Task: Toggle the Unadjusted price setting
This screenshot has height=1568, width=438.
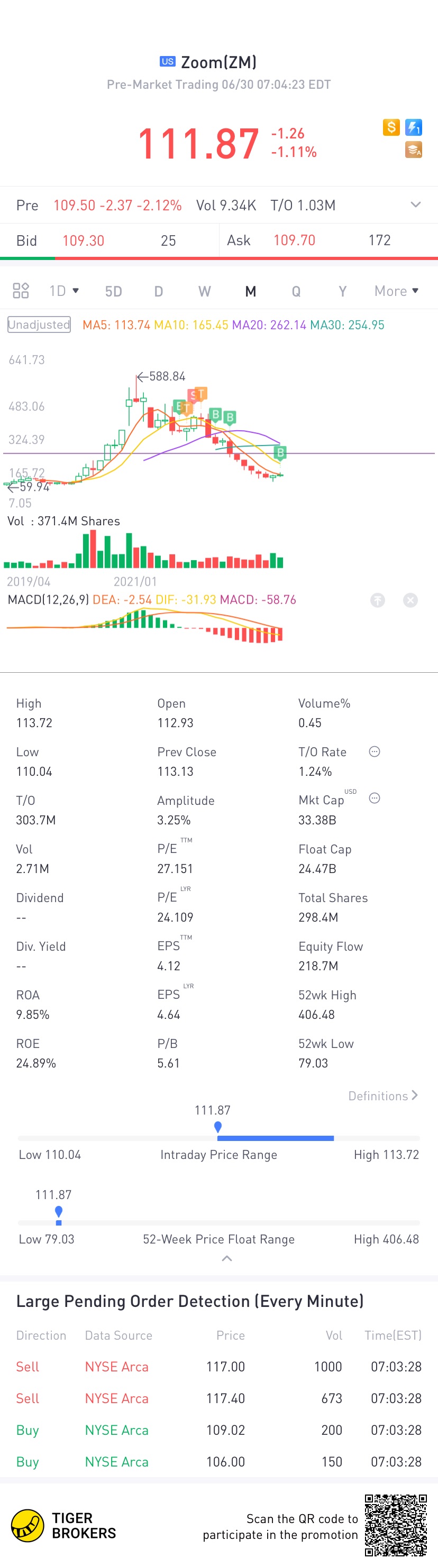Action: [39, 324]
